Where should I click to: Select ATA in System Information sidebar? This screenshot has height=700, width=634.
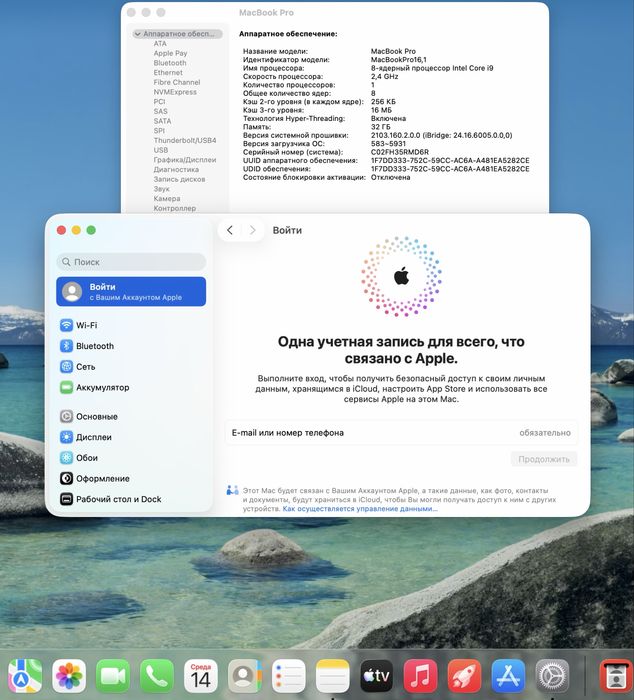[160, 43]
